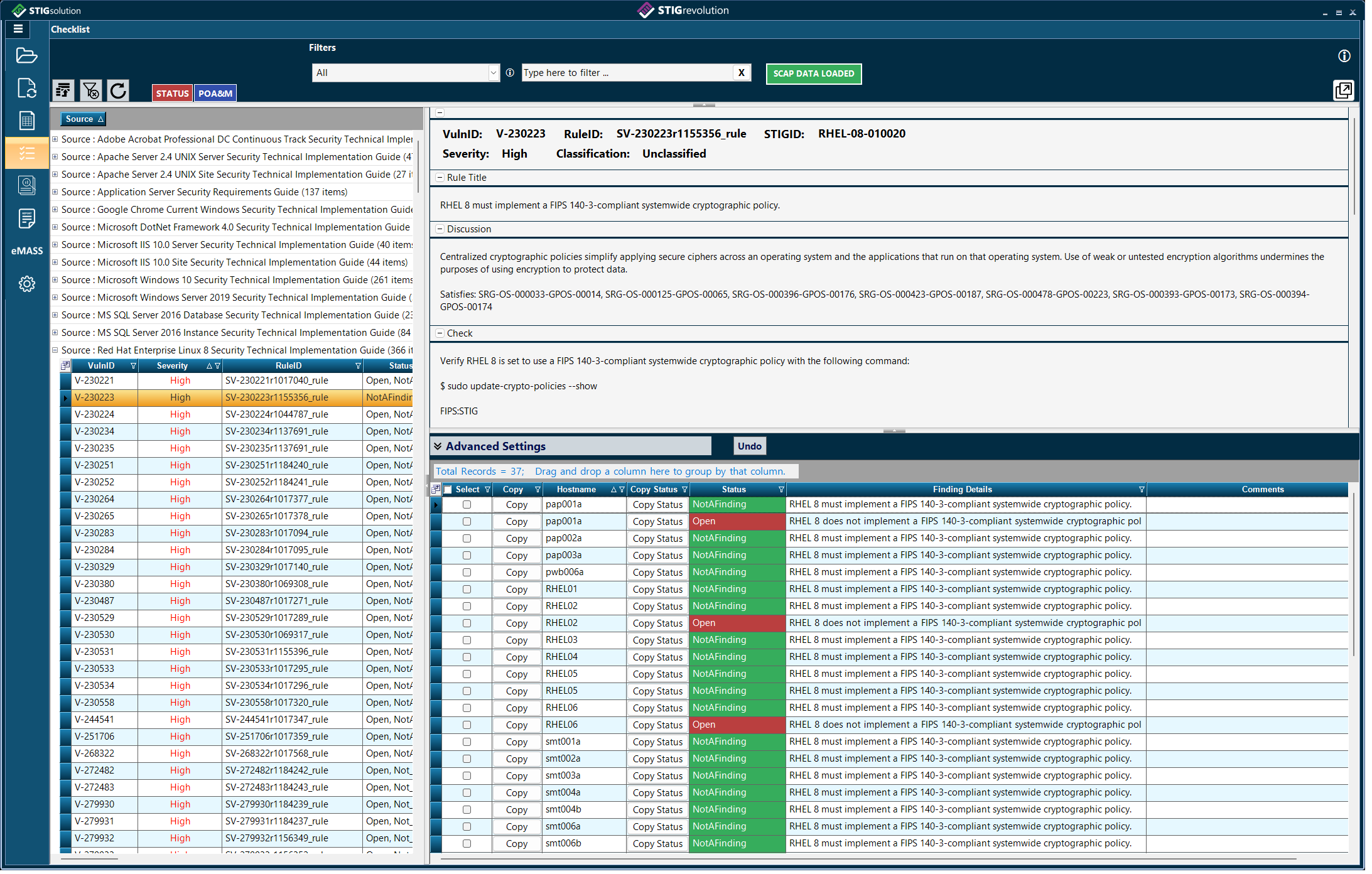Image resolution: width=1372 pixels, height=874 pixels.
Task: Expand Adobe Acrobat Professional DC source group
Action: click(55, 139)
